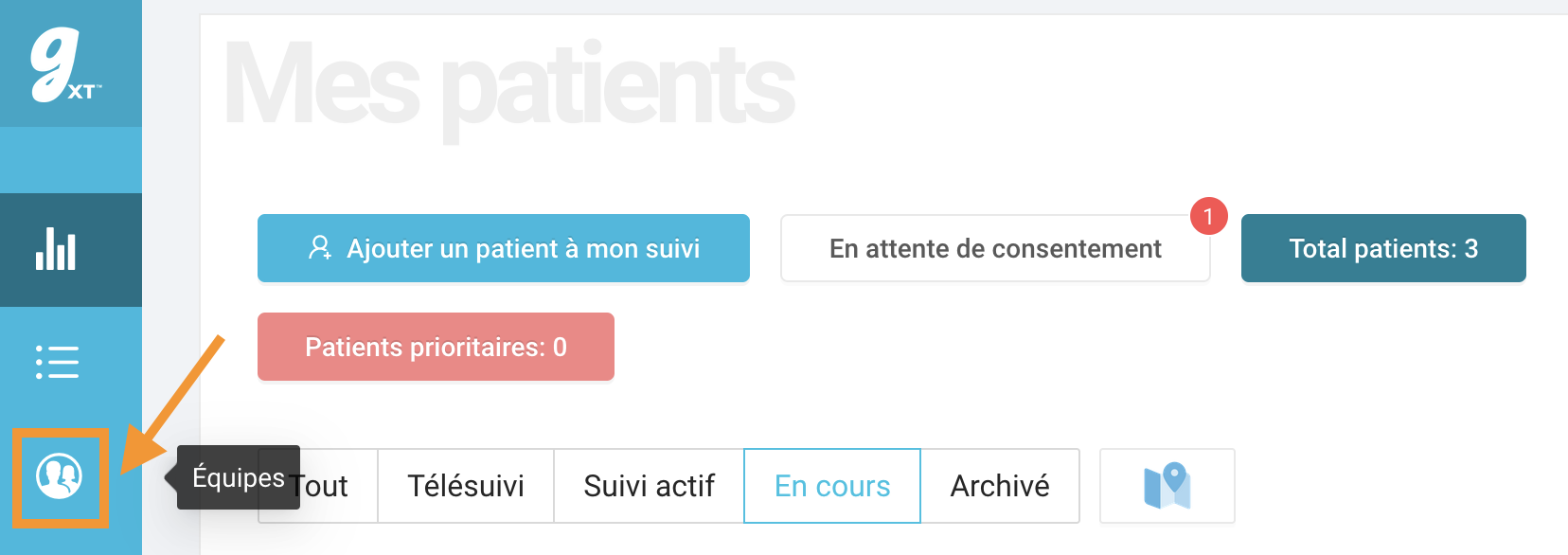Click the add-user icon beside Ajouter
The width and height of the screenshot is (1568, 555).
320,248
